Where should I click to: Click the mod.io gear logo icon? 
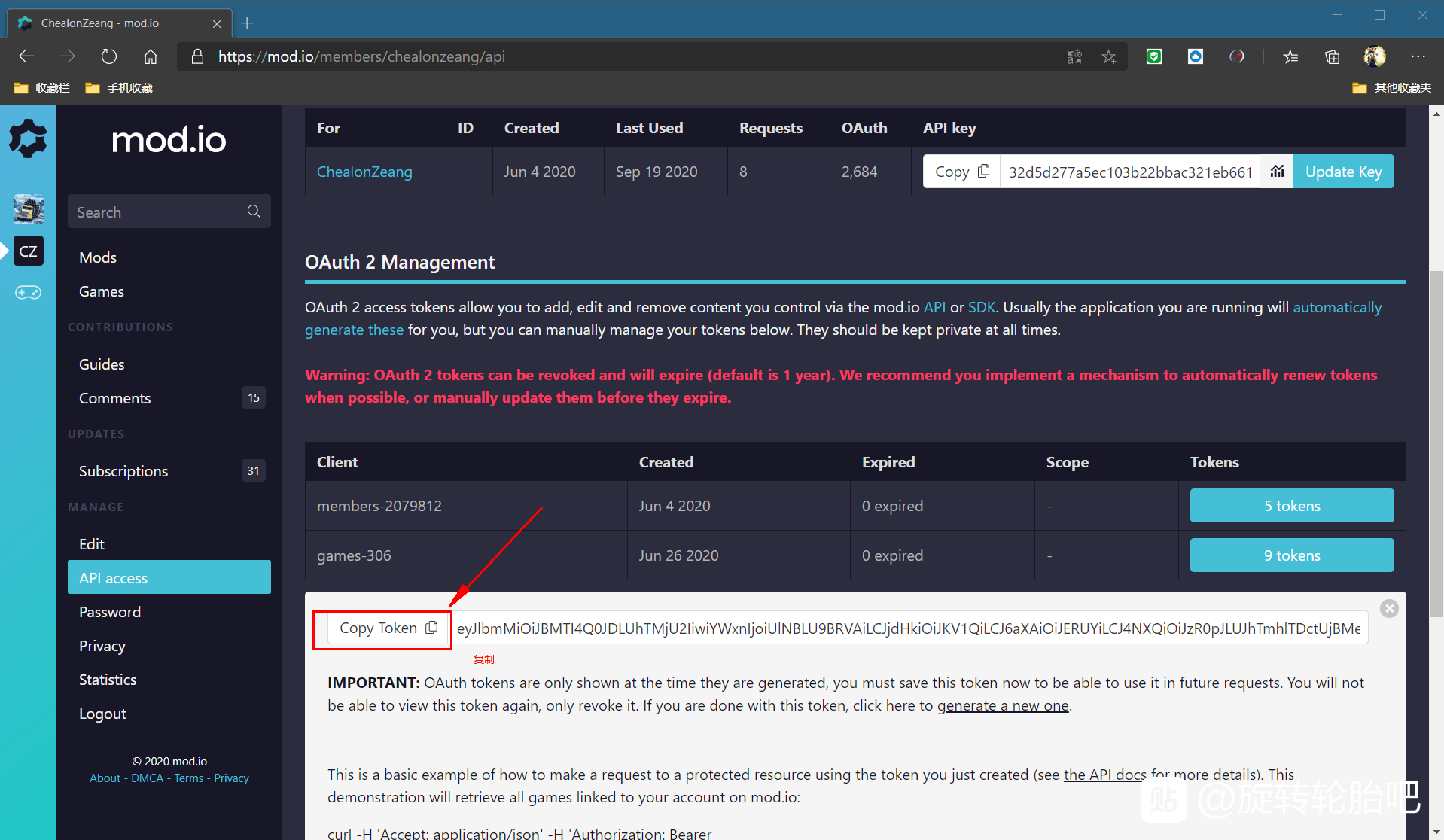[x=28, y=138]
